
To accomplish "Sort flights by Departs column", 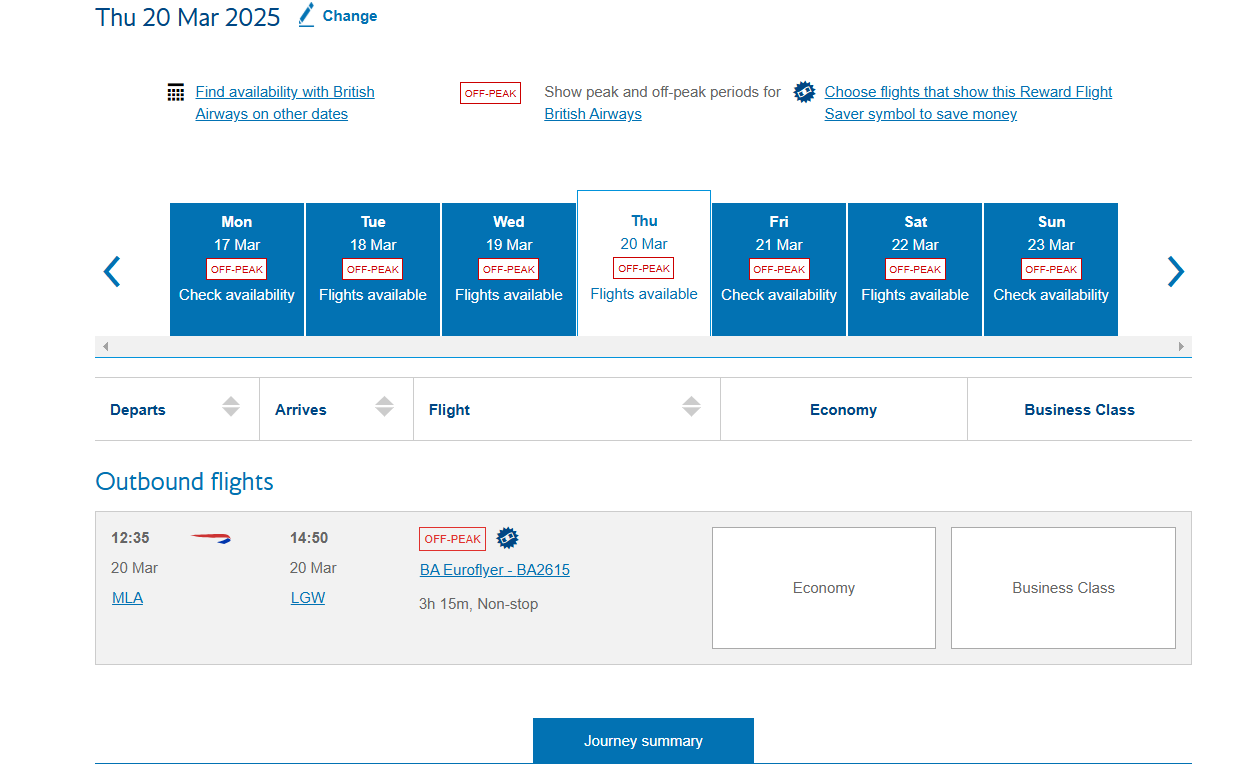I will [x=231, y=407].
